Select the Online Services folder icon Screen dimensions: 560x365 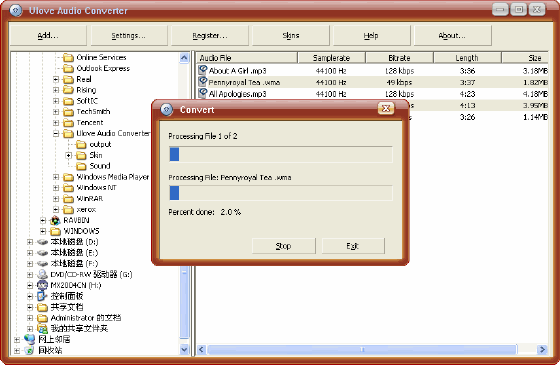coord(68,58)
